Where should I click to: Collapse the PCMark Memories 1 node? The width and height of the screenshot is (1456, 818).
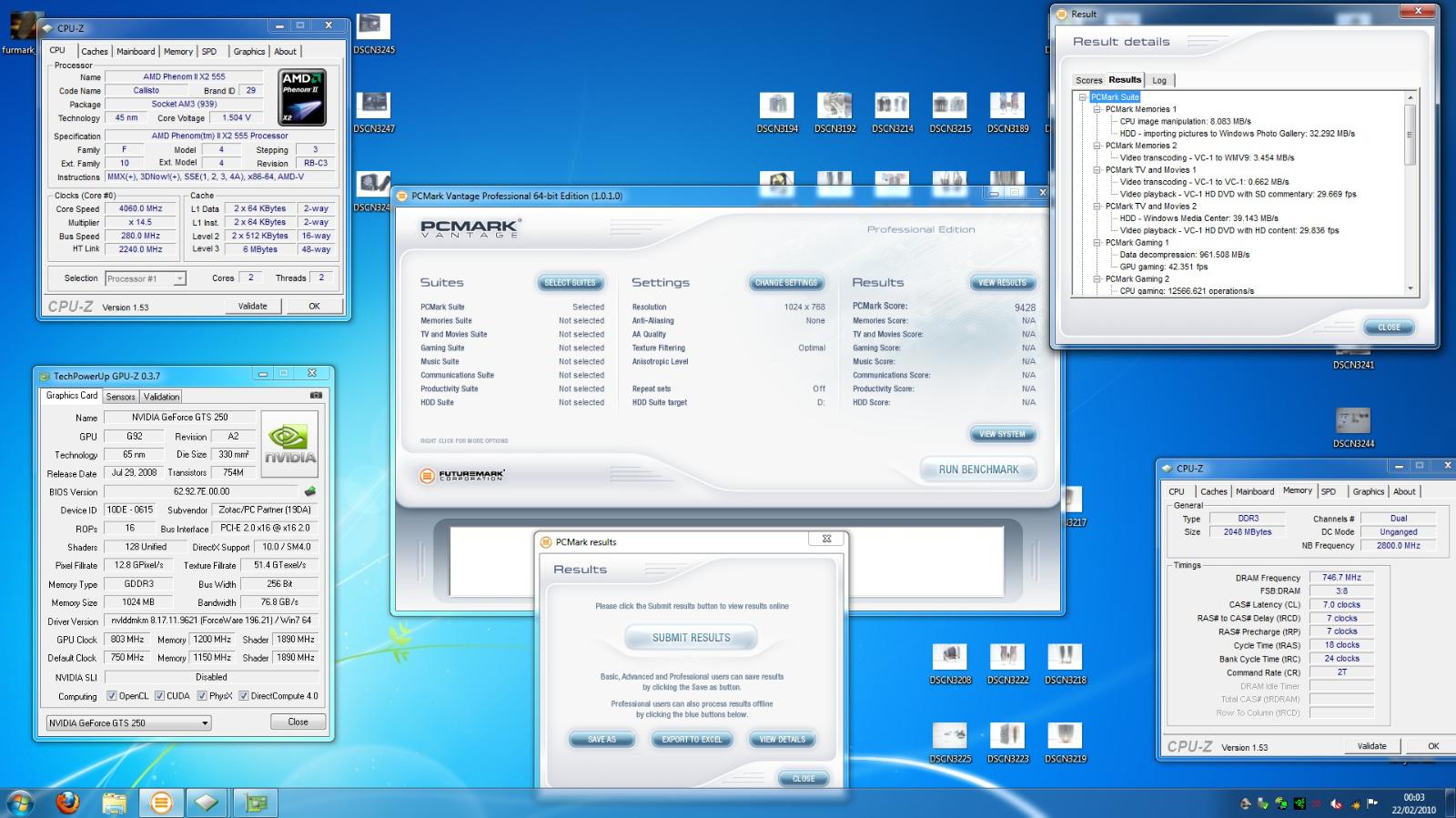[x=1097, y=109]
